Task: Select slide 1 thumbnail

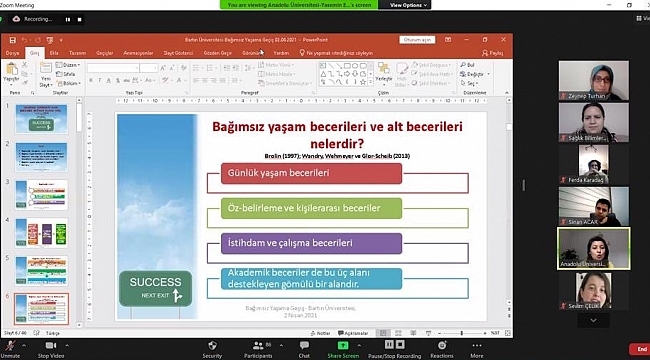Action: coord(41,119)
